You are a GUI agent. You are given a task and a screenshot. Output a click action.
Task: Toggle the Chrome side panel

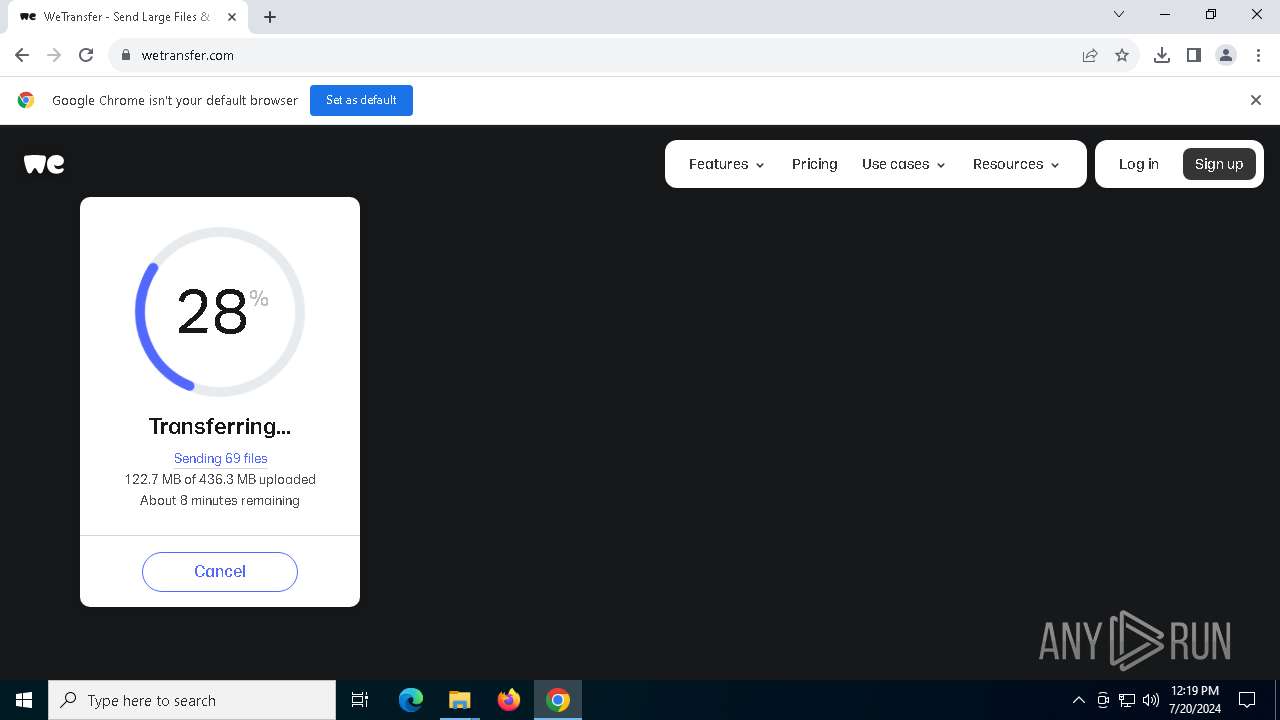click(x=1194, y=55)
